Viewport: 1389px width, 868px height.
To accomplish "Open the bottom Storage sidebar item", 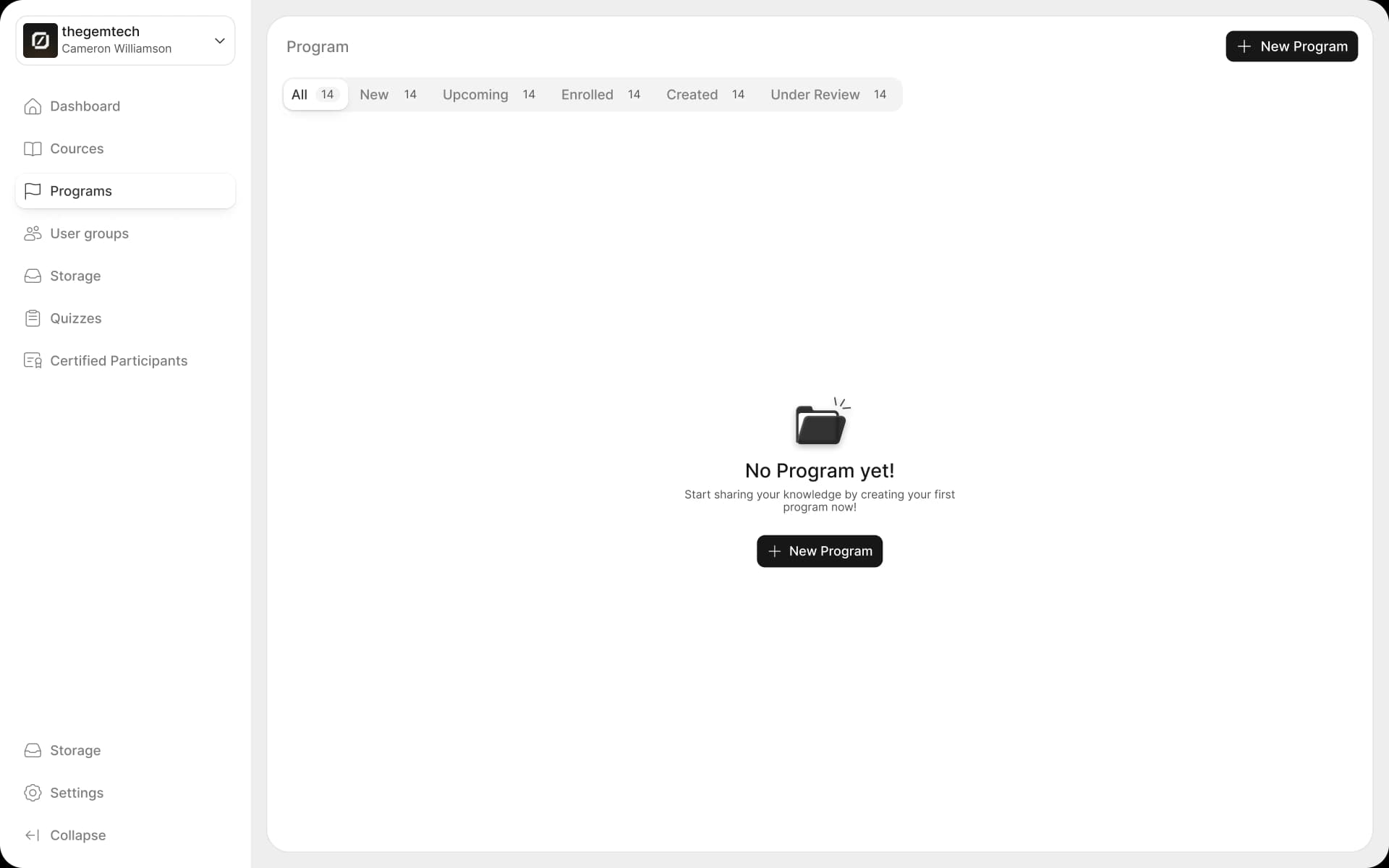I will 75,751.
